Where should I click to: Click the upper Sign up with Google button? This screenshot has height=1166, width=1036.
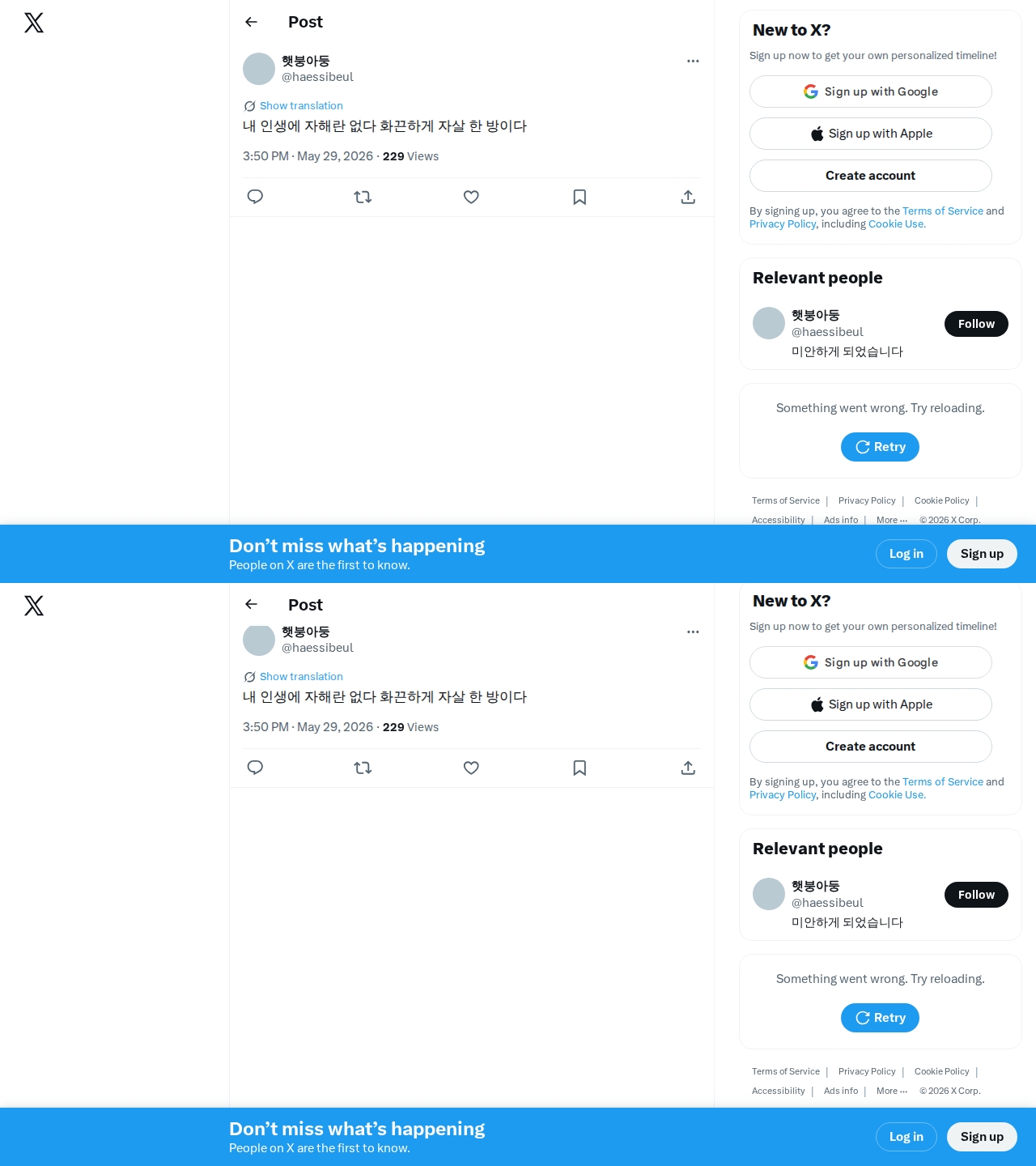[x=871, y=91]
